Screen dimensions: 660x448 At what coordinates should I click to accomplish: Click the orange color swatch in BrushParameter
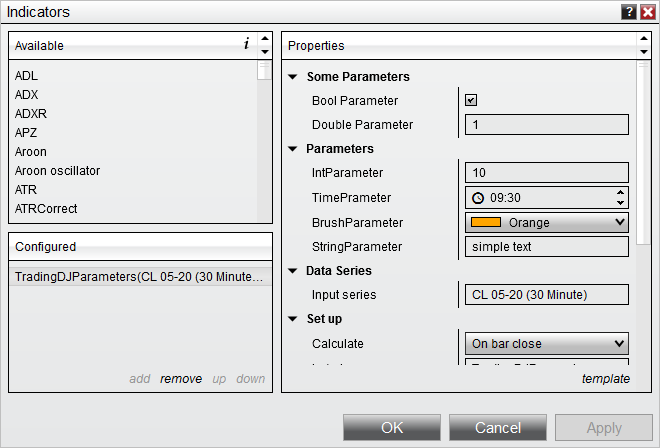point(486,222)
